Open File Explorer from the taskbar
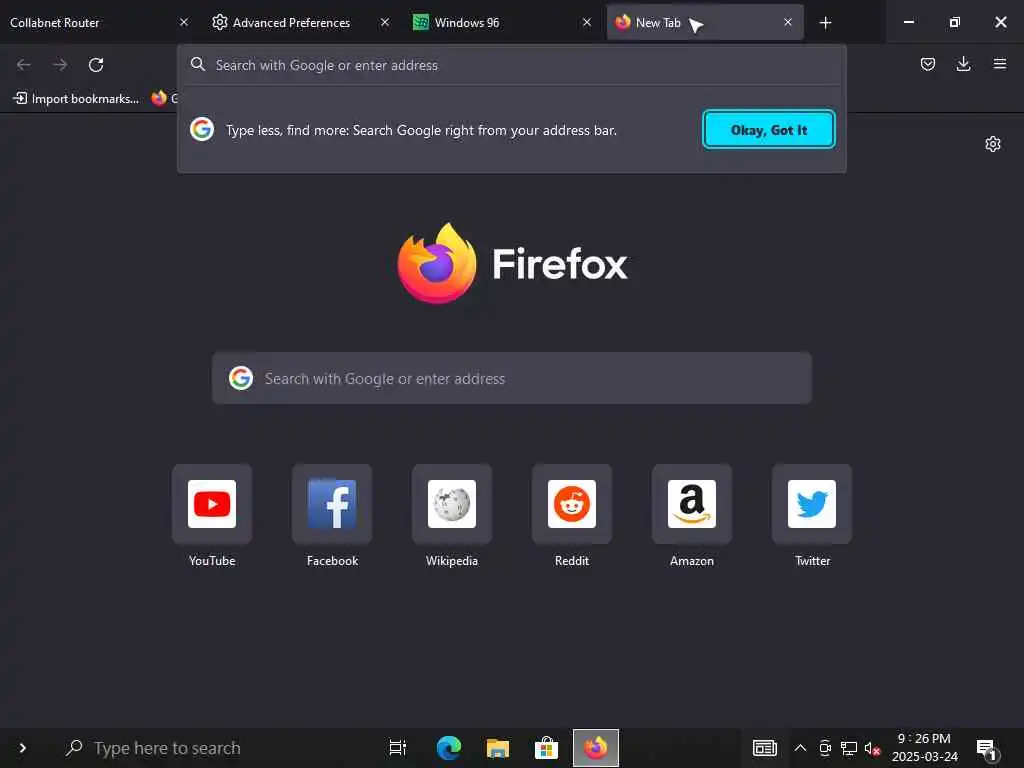 [x=498, y=748]
